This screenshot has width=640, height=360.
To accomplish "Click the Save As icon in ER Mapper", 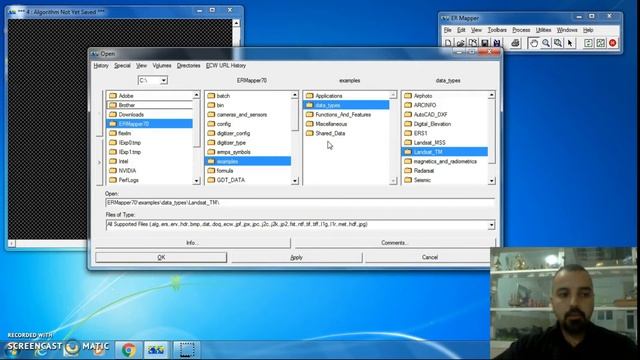I will [497, 43].
